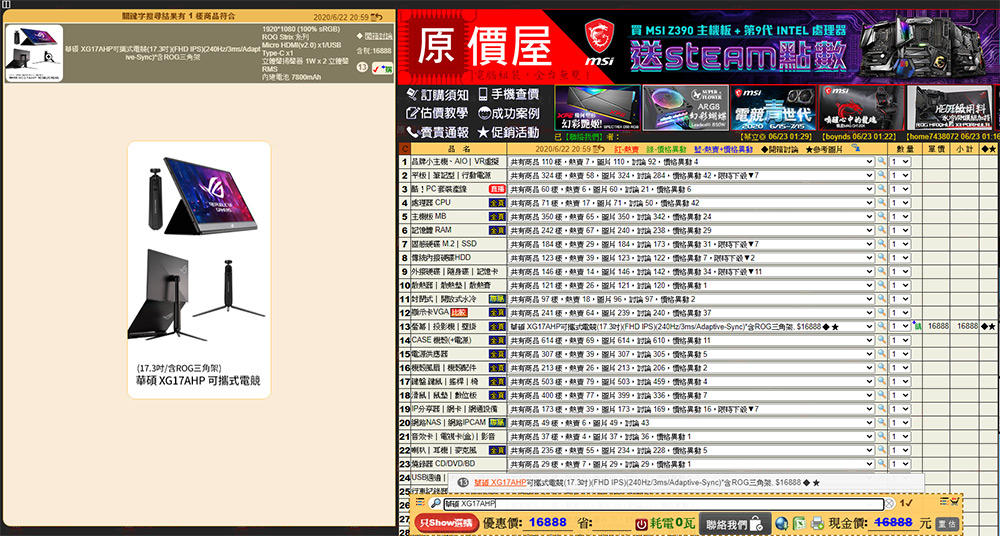This screenshot has height=536, width=1000.
Task: Open the product dropdown for 品牌小主機 row
Action: (x=691, y=161)
